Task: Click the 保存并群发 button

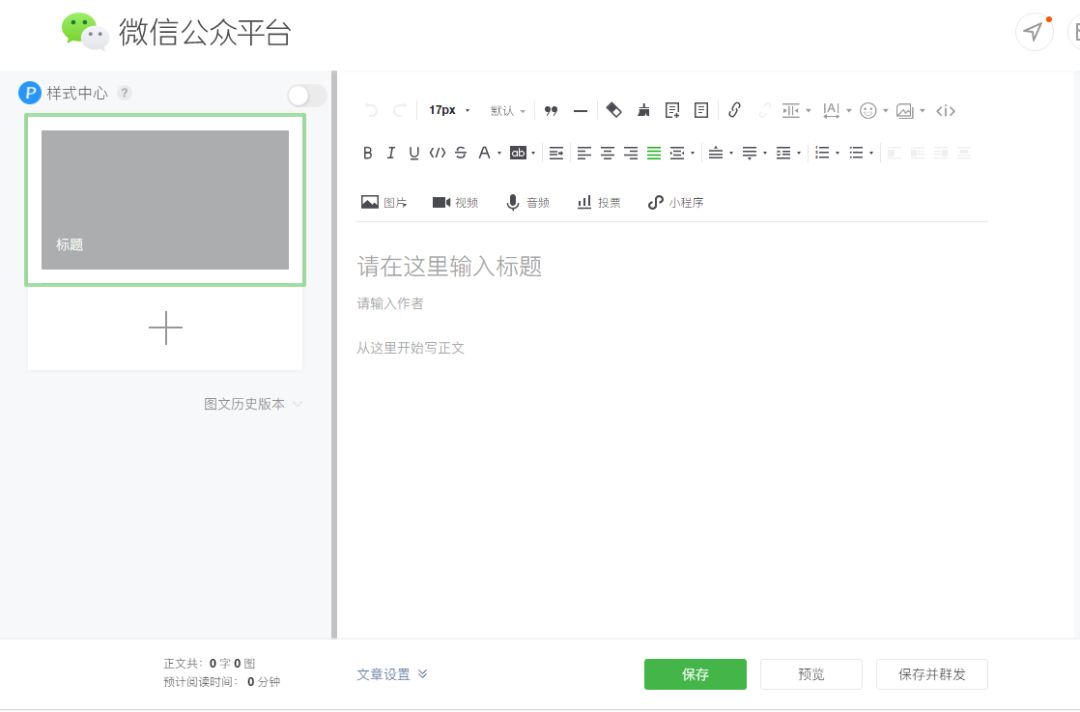Action: [931, 674]
